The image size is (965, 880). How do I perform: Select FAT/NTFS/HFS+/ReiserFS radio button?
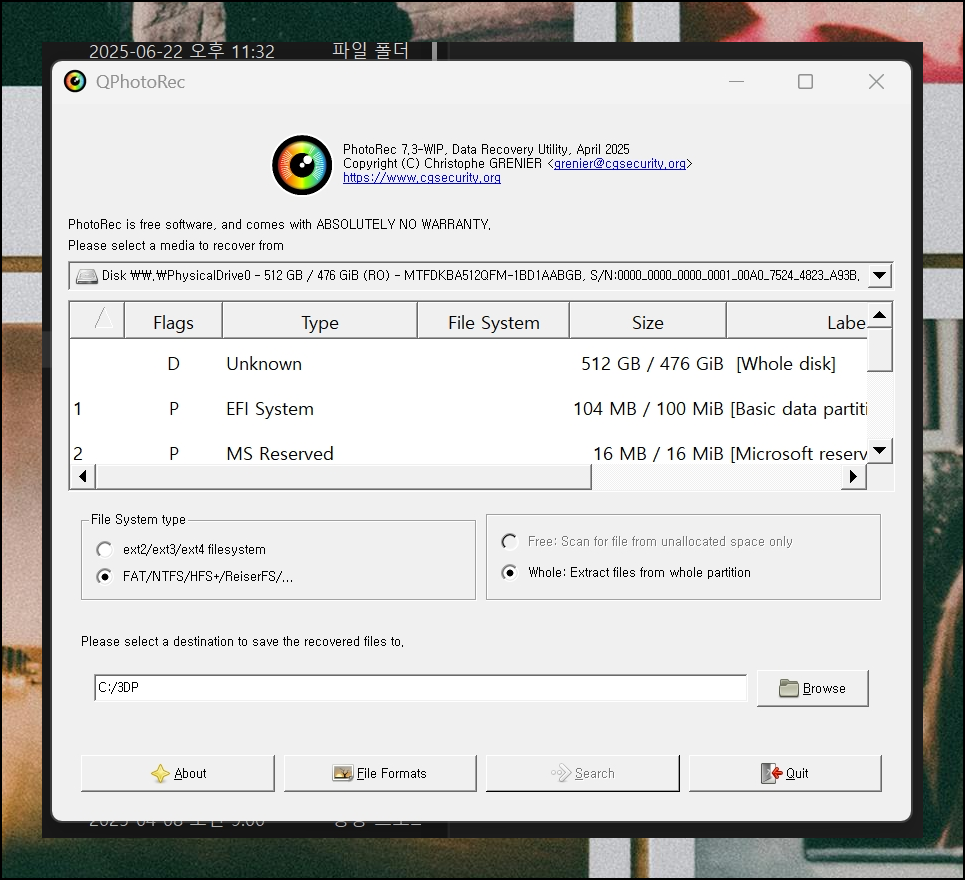coord(105,577)
